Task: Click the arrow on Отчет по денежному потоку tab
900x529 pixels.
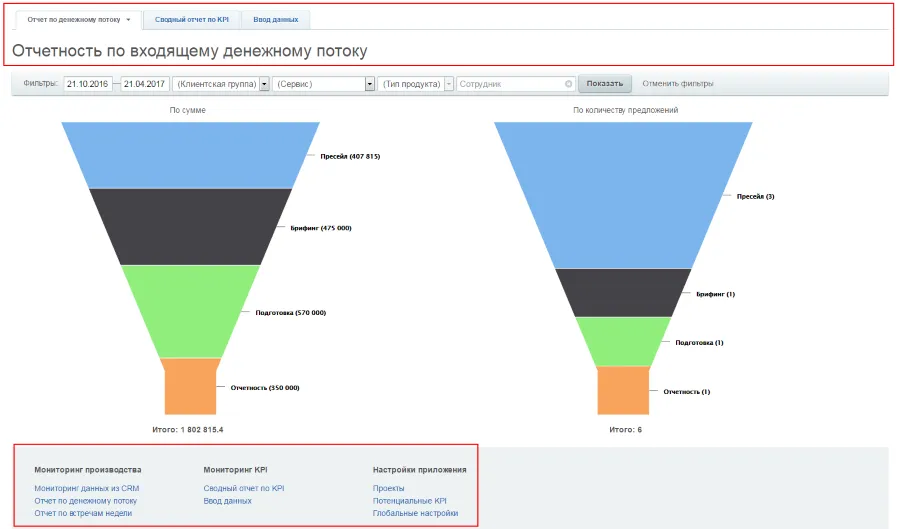Action: point(129,20)
